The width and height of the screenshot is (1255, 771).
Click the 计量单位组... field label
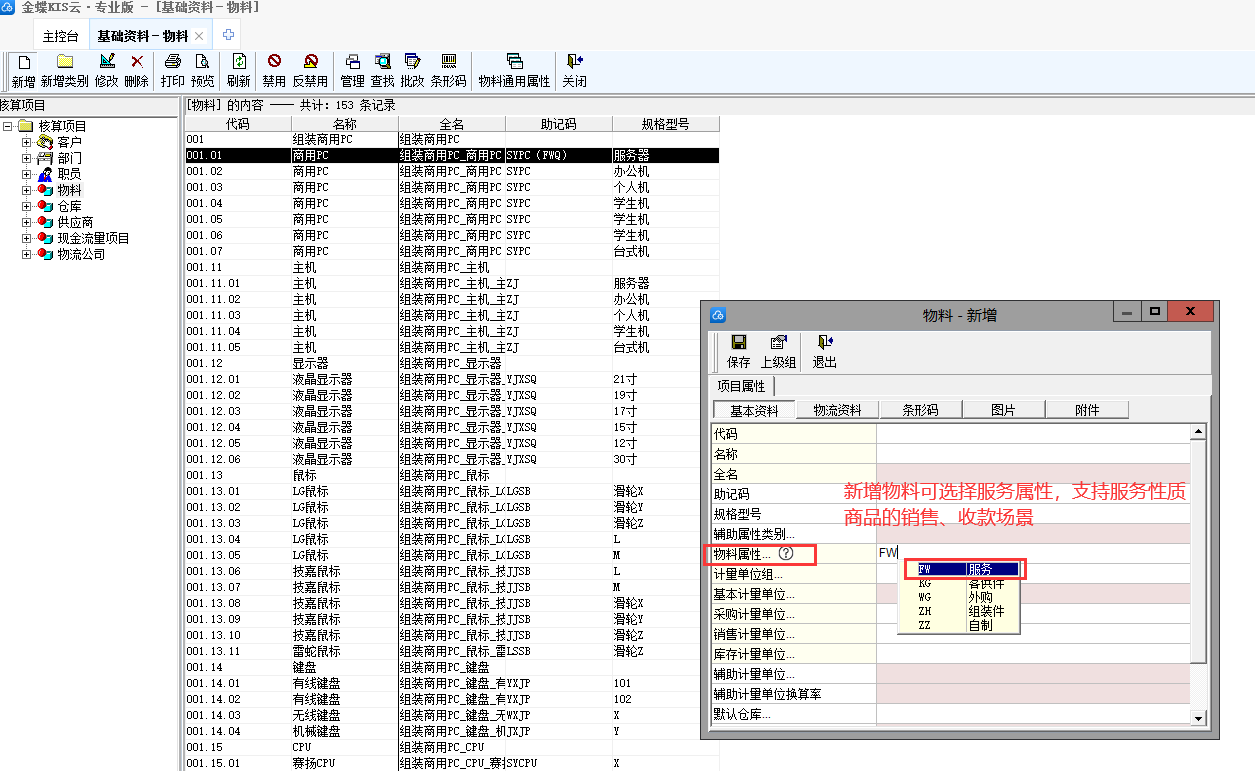(748, 574)
